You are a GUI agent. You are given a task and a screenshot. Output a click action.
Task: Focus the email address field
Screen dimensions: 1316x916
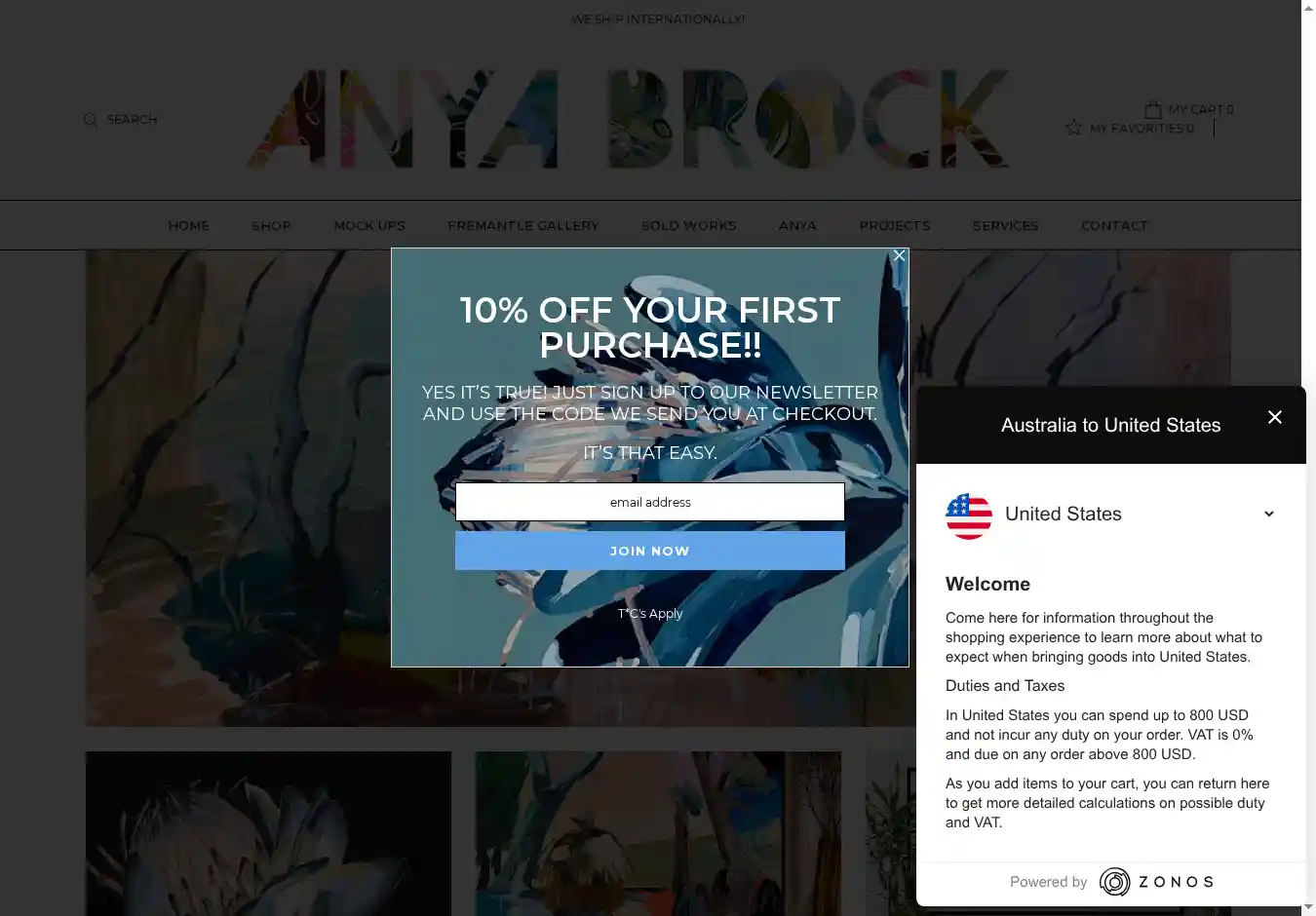(650, 502)
